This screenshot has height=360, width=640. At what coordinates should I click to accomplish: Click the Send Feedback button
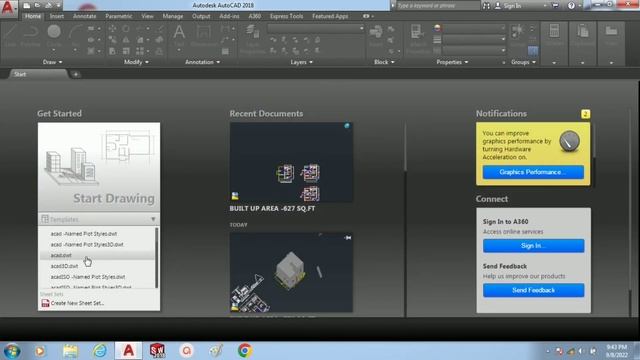pyautogui.click(x=533, y=290)
